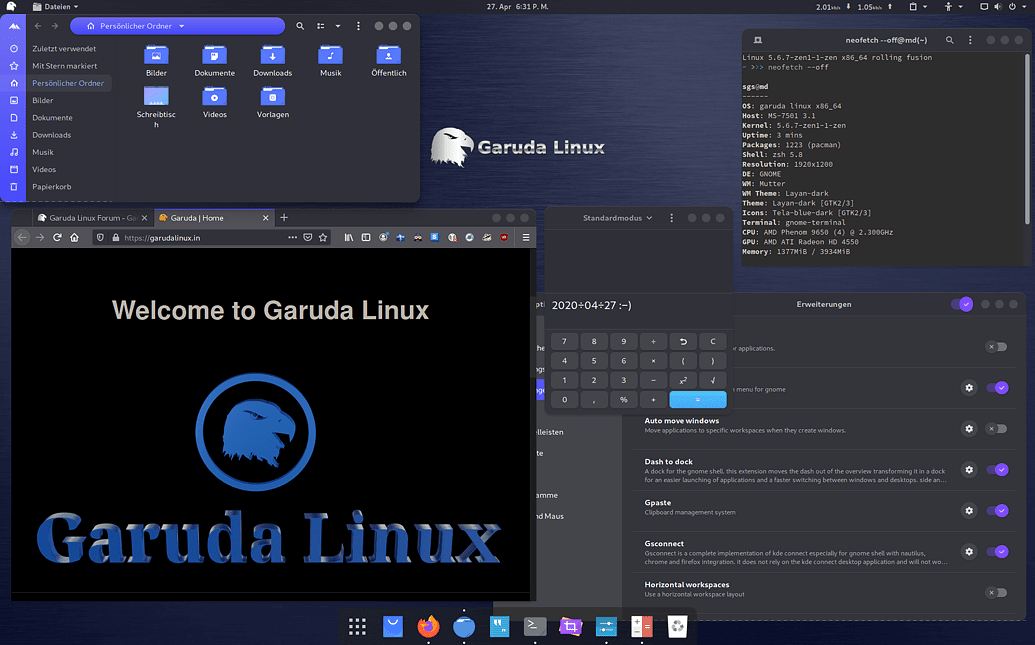Open the Gsconnect extension settings gear
1035x645 pixels.
[x=968, y=551]
